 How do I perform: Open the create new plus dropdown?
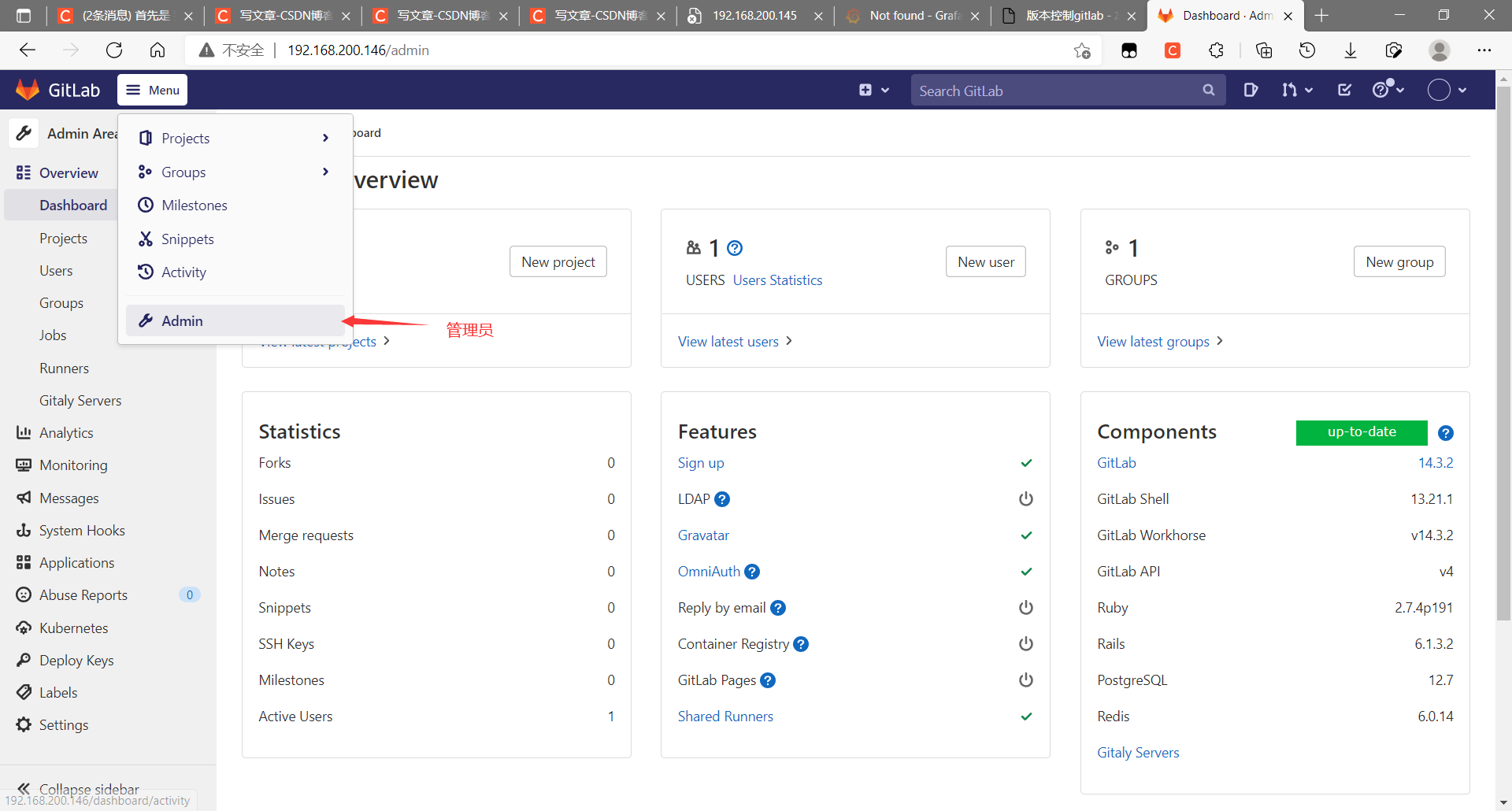[874, 90]
